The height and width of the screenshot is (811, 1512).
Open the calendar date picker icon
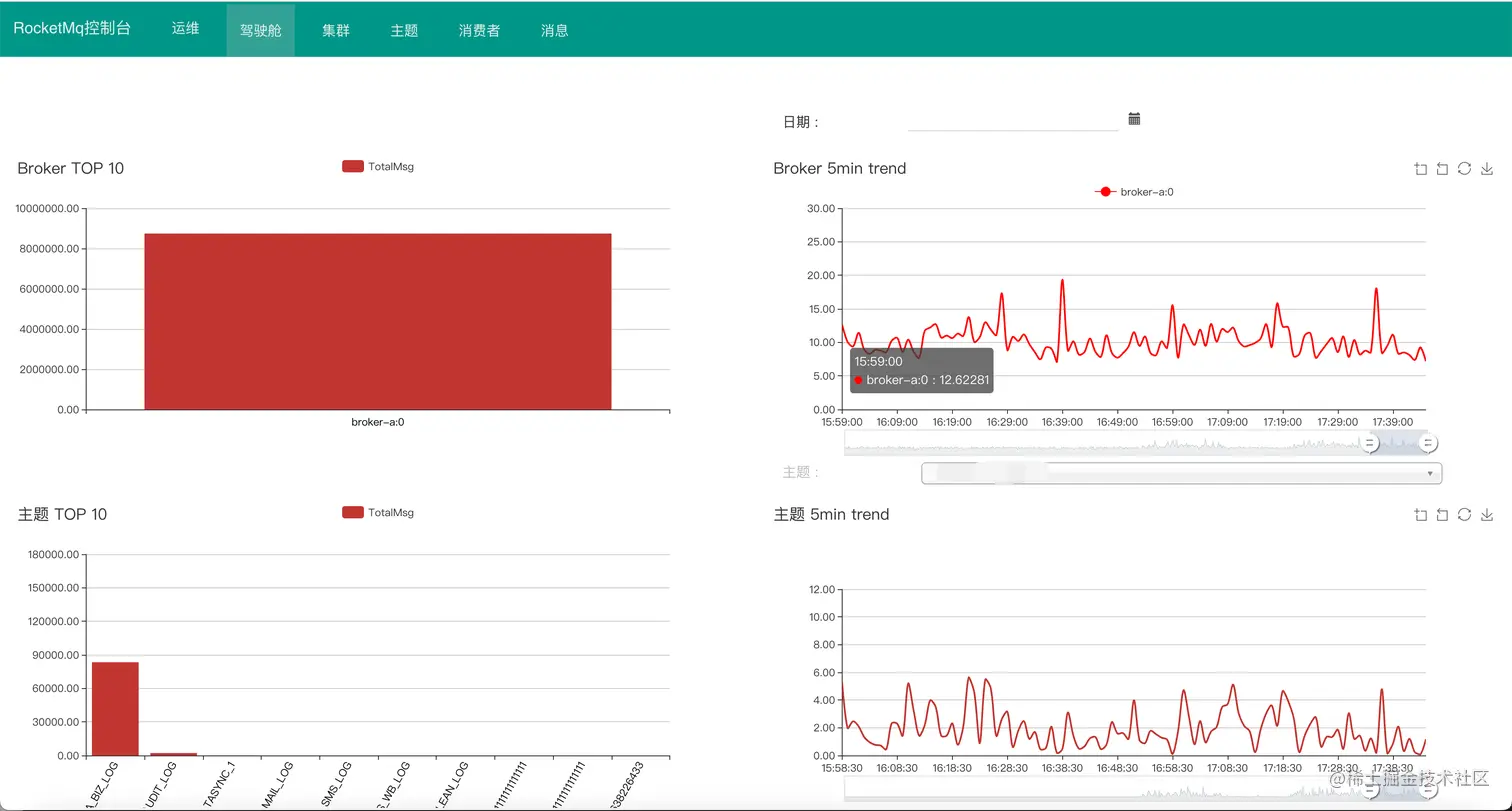point(1134,119)
